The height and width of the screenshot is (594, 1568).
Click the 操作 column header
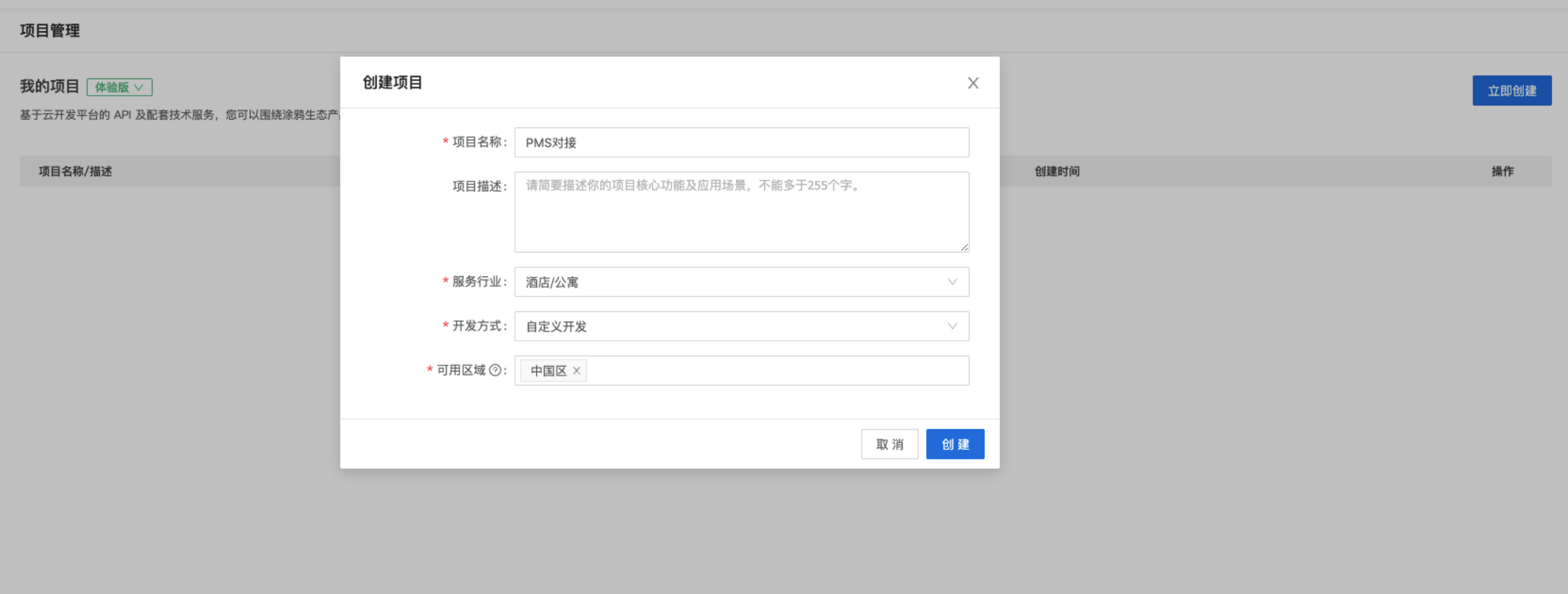click(x=1502, y=172)
